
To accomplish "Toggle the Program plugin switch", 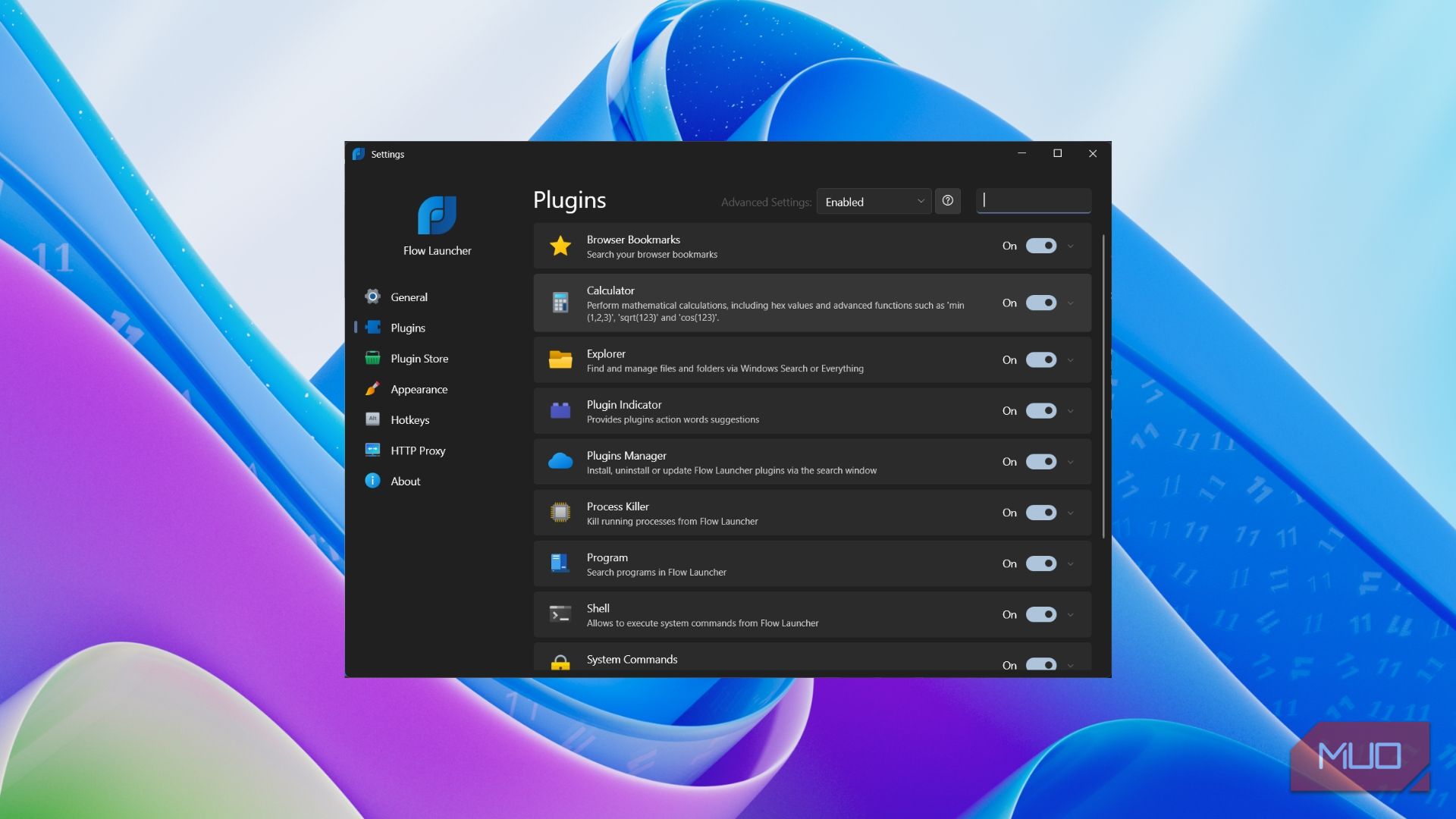I will click(1040, 563).
